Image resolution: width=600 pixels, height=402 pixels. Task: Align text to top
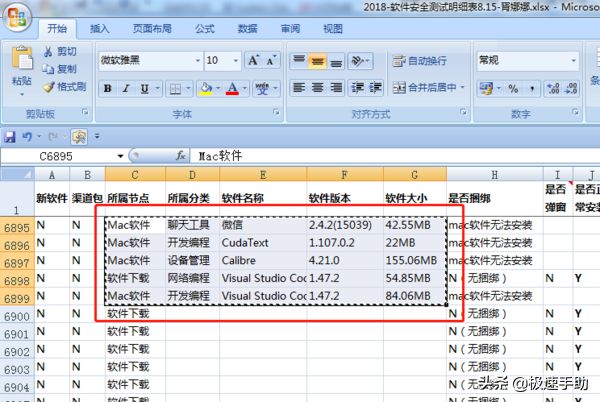(299, 60)
